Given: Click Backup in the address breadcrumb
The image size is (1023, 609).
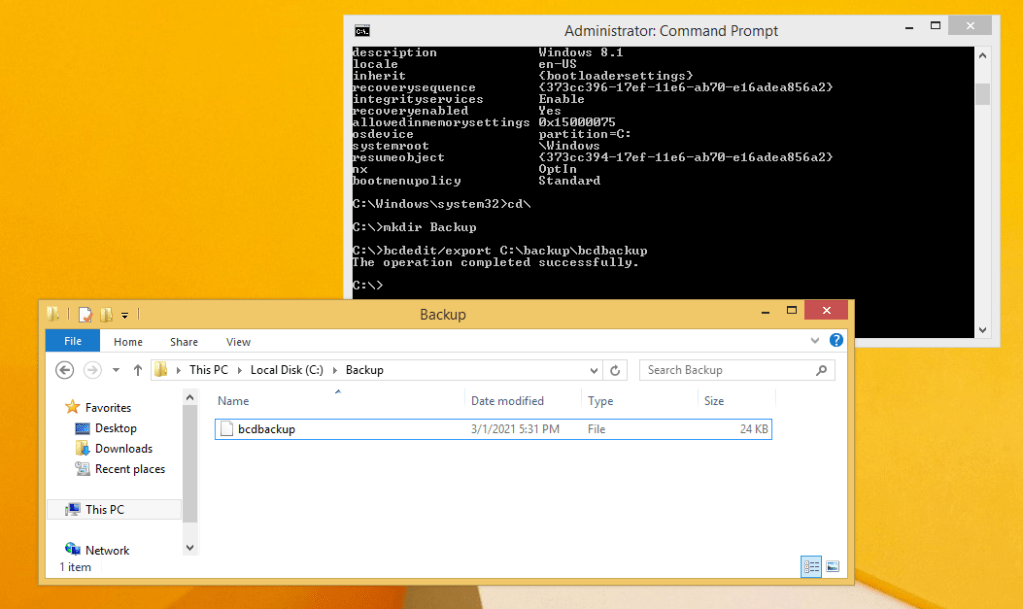Looking at the screenshot, I should click(x=364, y=370).
